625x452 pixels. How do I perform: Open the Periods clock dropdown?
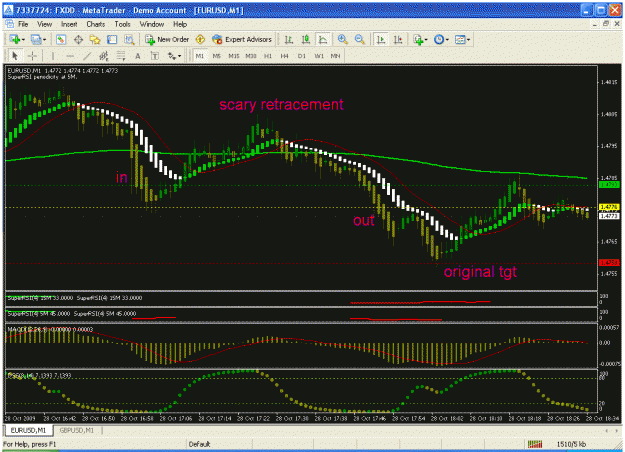pyautogui.click(x=441, y=39)
